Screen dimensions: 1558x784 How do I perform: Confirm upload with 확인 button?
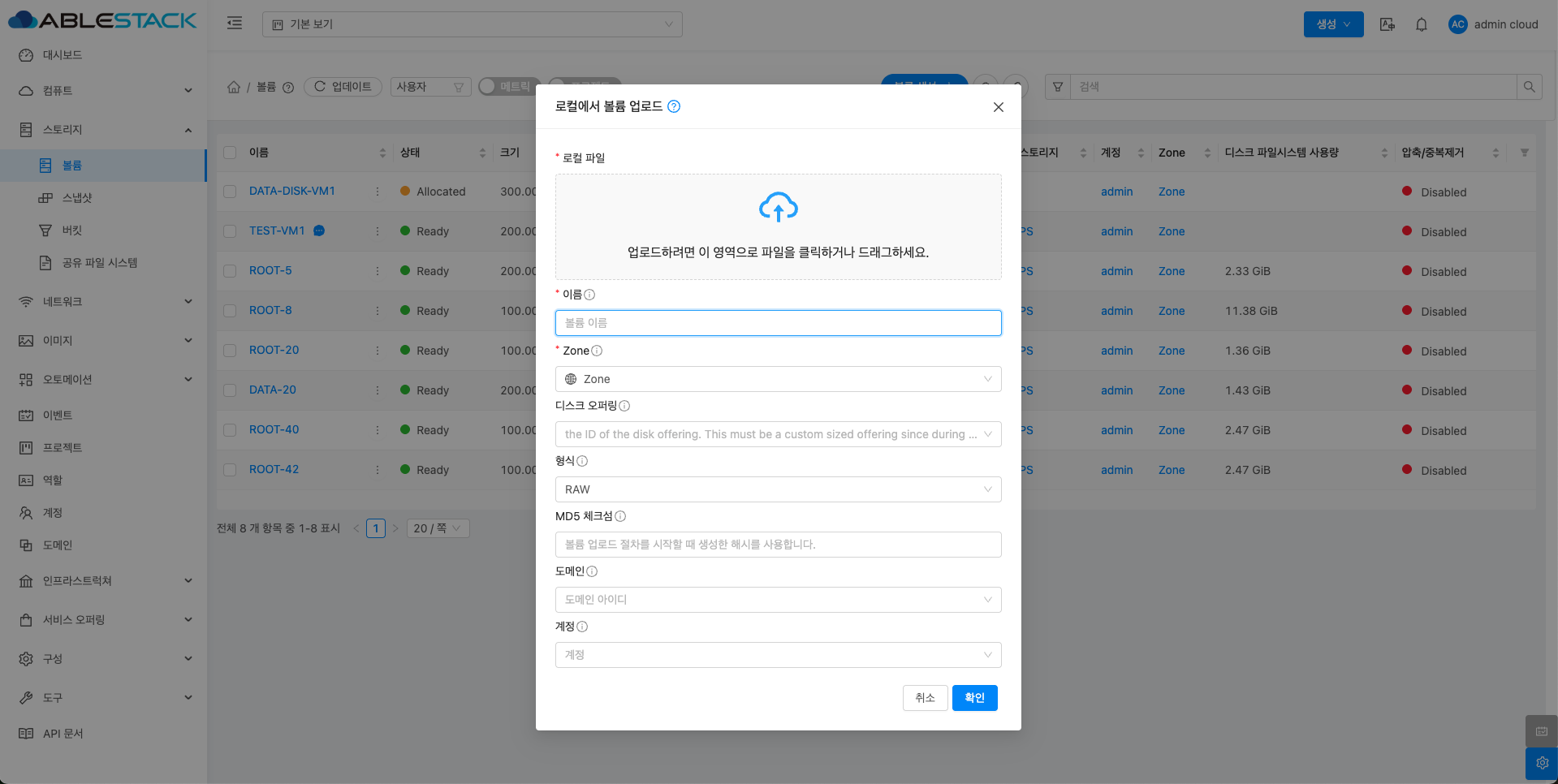pos(974,698)
